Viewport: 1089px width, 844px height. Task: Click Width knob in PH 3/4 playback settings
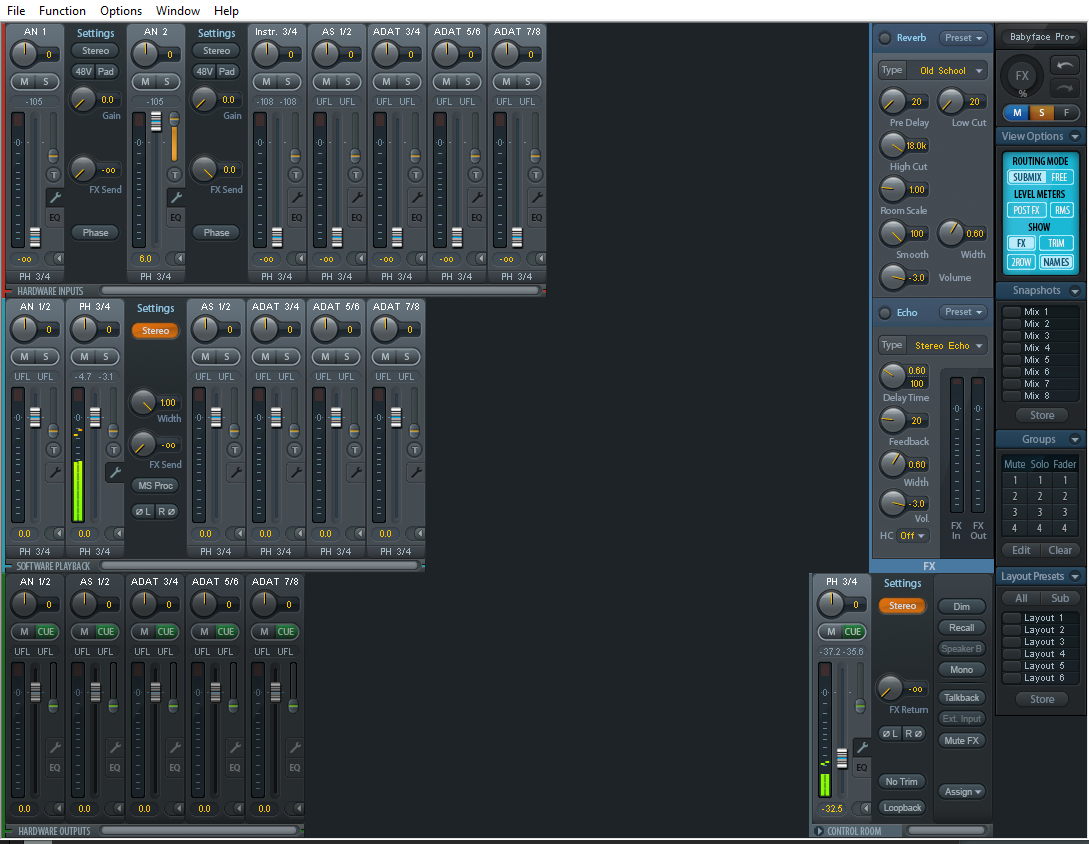point(143,402)
